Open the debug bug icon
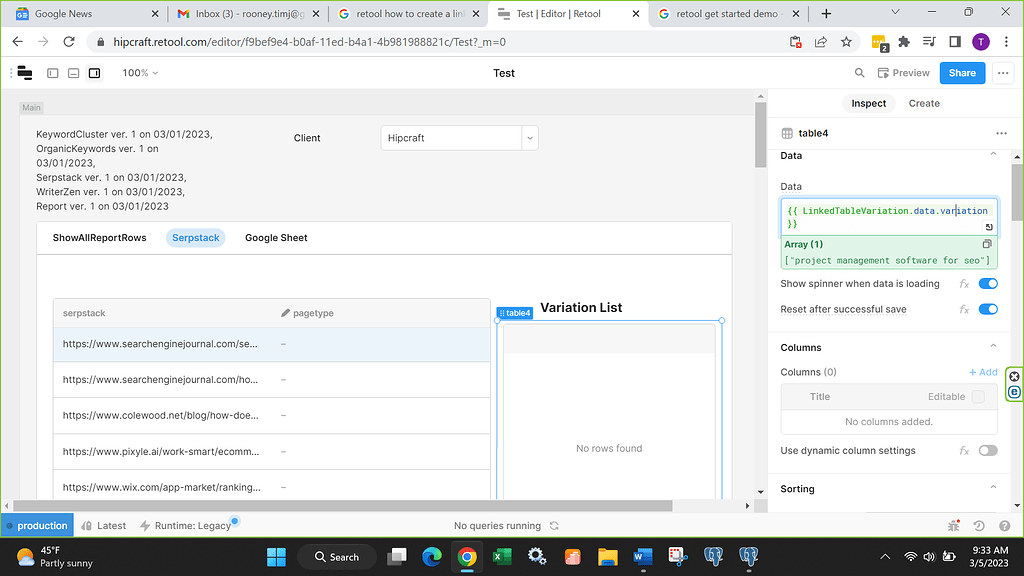Image resolution: width=1024 pixels, height=576 pixels. 953,526
